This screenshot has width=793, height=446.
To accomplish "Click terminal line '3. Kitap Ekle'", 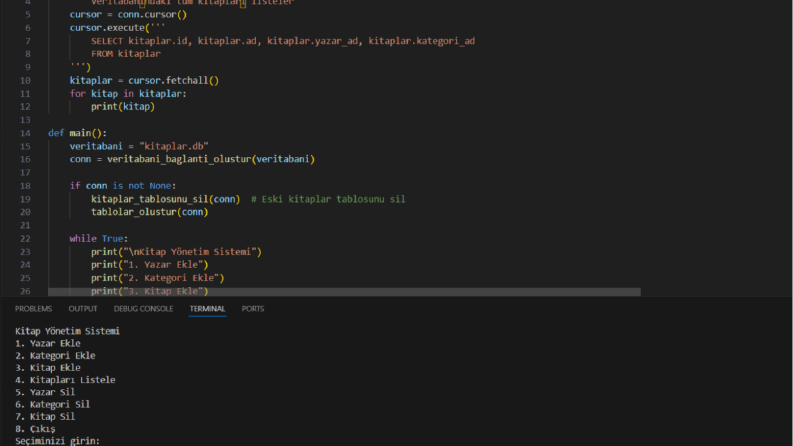I will (x=48, y=368).
